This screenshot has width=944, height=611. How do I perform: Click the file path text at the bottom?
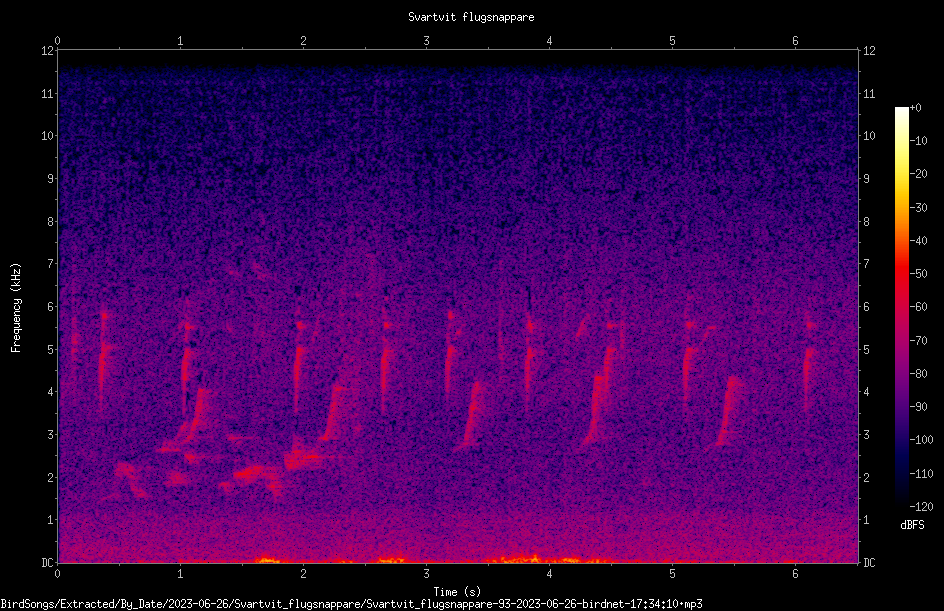(351, 604)
